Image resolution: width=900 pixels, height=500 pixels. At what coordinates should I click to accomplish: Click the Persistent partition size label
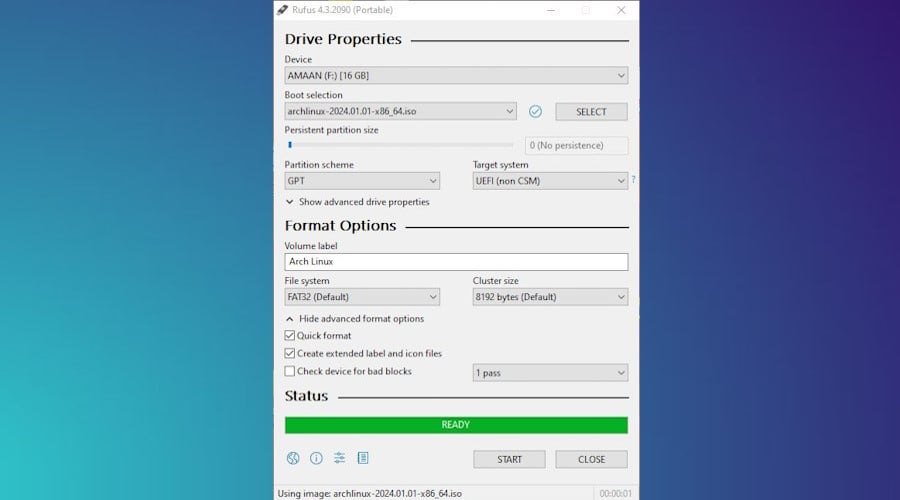331,130
